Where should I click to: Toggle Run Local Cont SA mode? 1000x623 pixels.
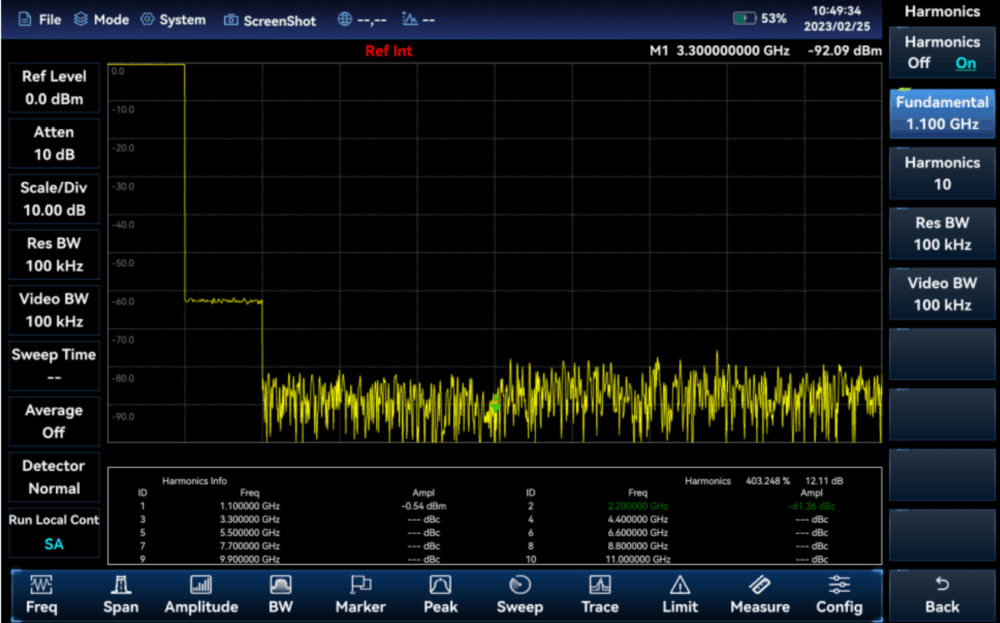pyautogui.click(x=54, y=532)
